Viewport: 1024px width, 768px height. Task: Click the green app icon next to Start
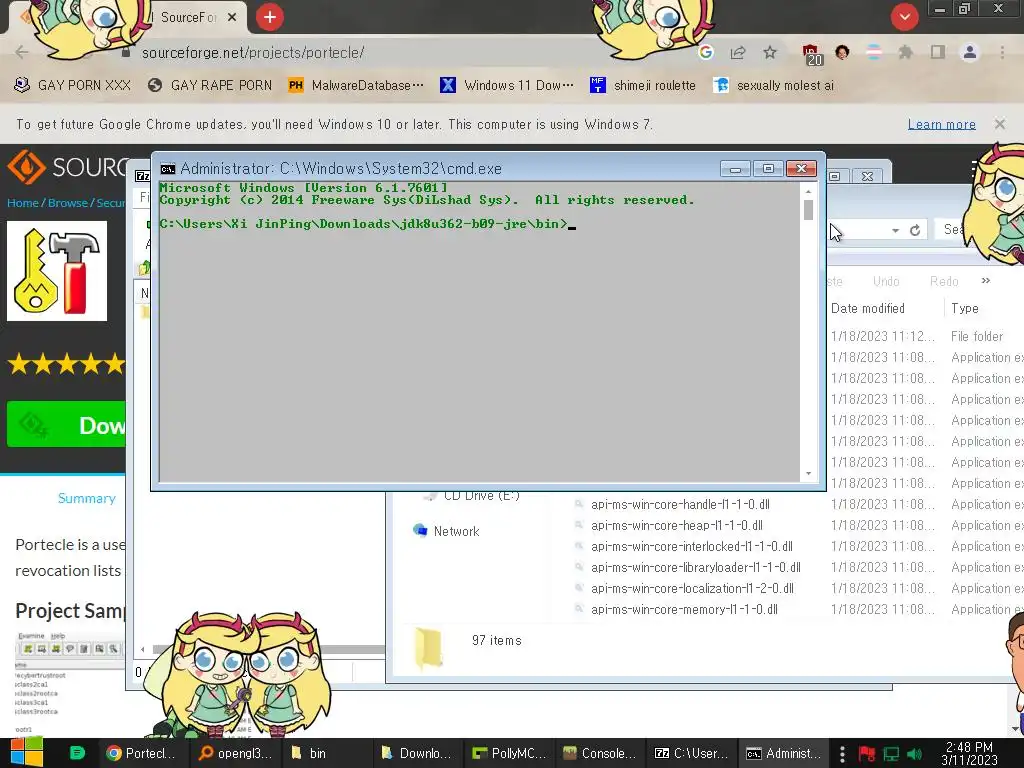pos(77,753)
